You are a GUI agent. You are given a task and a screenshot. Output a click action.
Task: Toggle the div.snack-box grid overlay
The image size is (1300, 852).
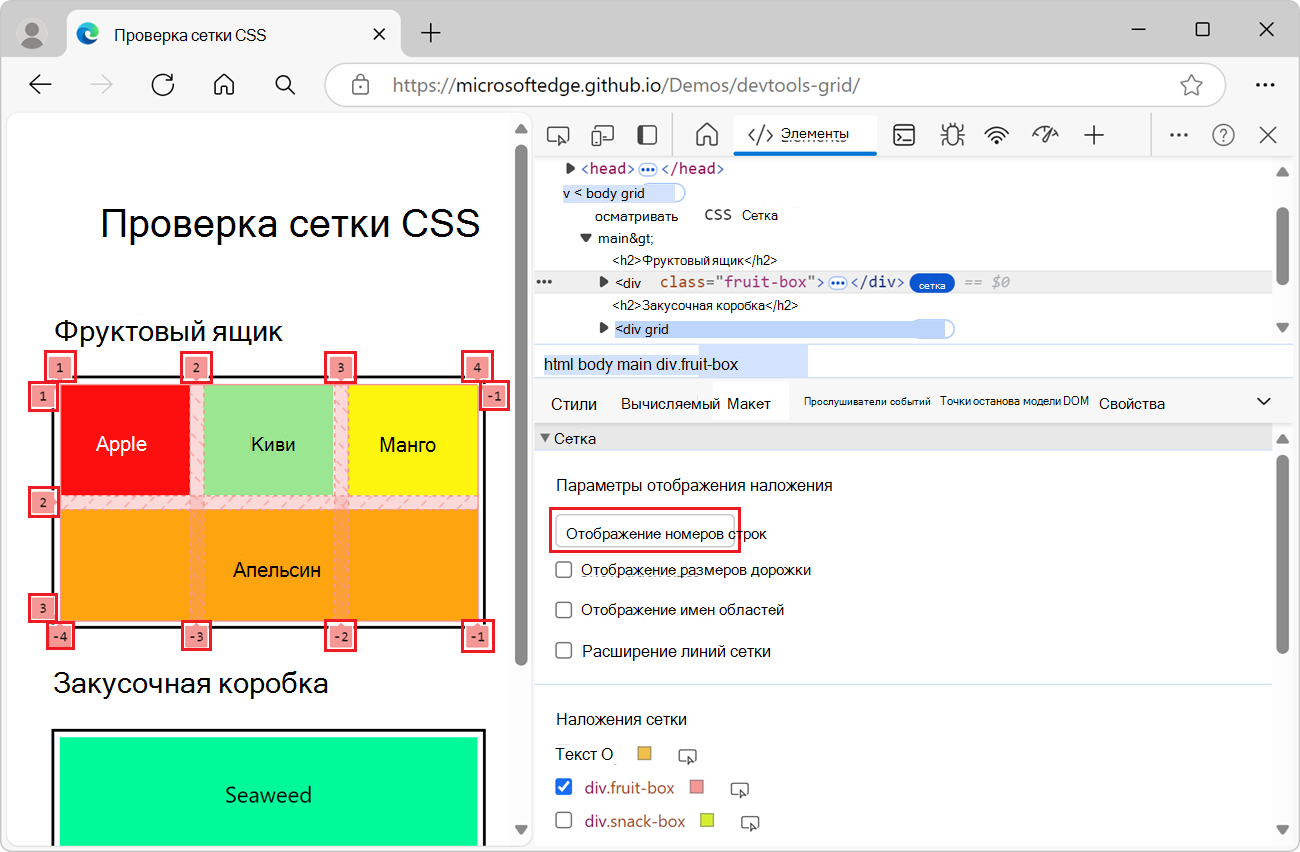tap(563, 821)
